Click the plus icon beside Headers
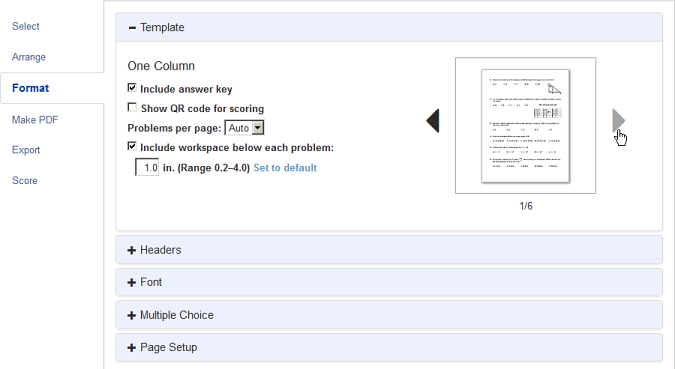The image size is (675, 369). point(132,250)
